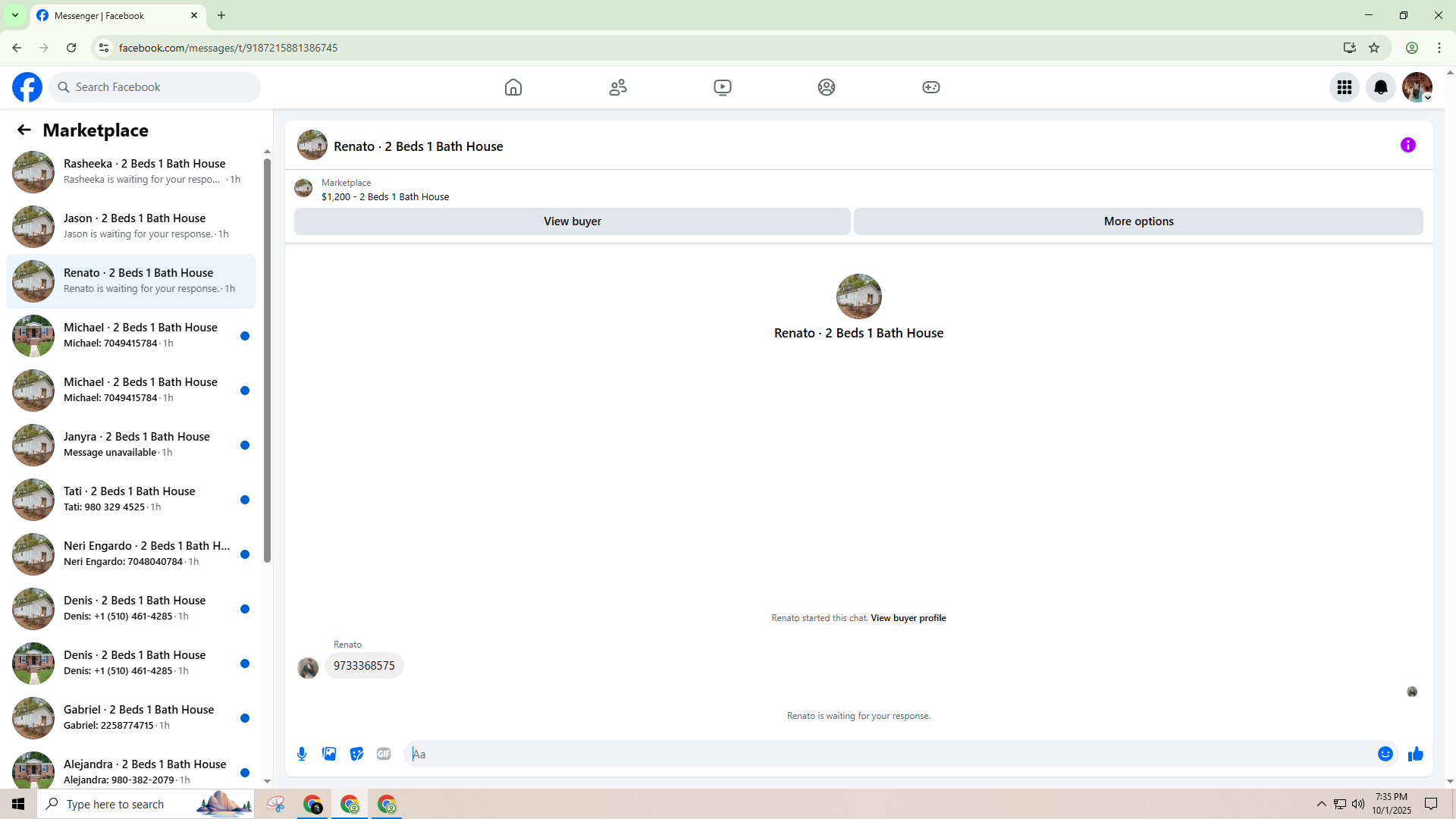The width and height of the screenshot is (1456, 819).
Task: Open Janyra's Message unavailable conversation
Action: point(130,445)
